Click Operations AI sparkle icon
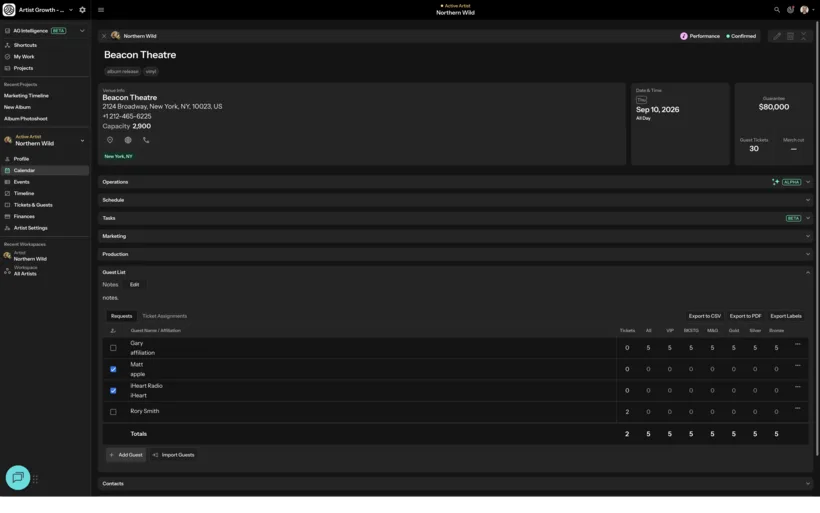The image size is (820, 513). (776, 182)
